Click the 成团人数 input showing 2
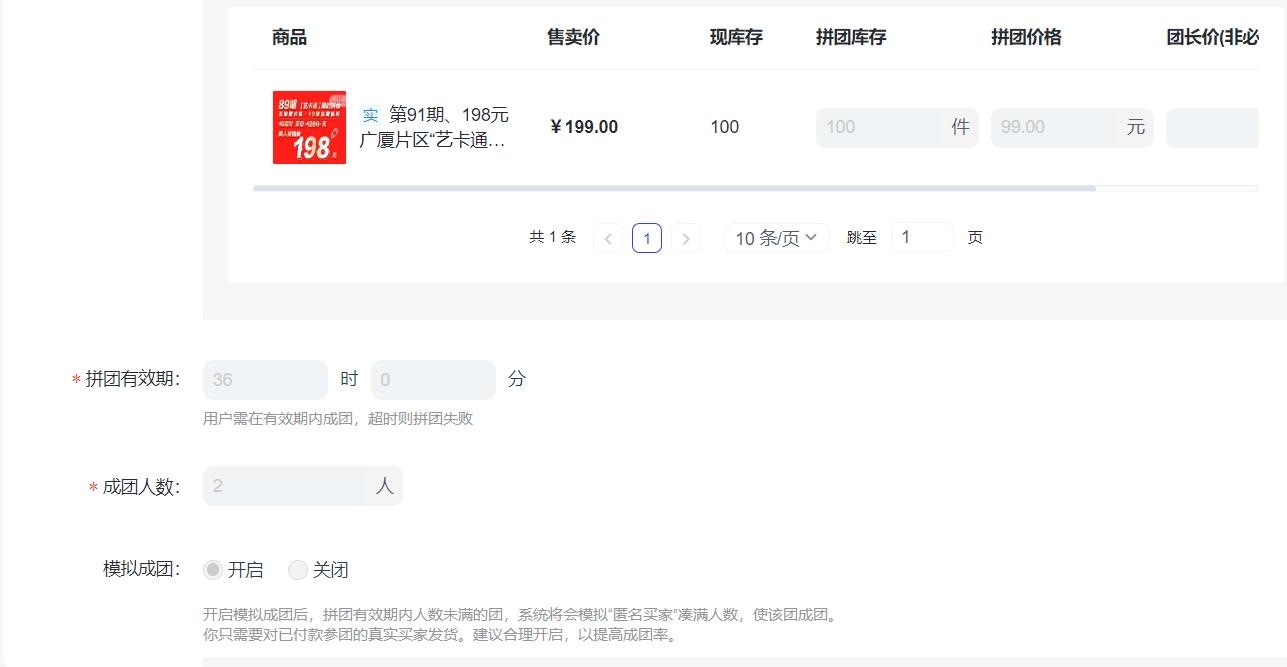The height and width of the screenshot is (667, 1287). click(303, 486)
